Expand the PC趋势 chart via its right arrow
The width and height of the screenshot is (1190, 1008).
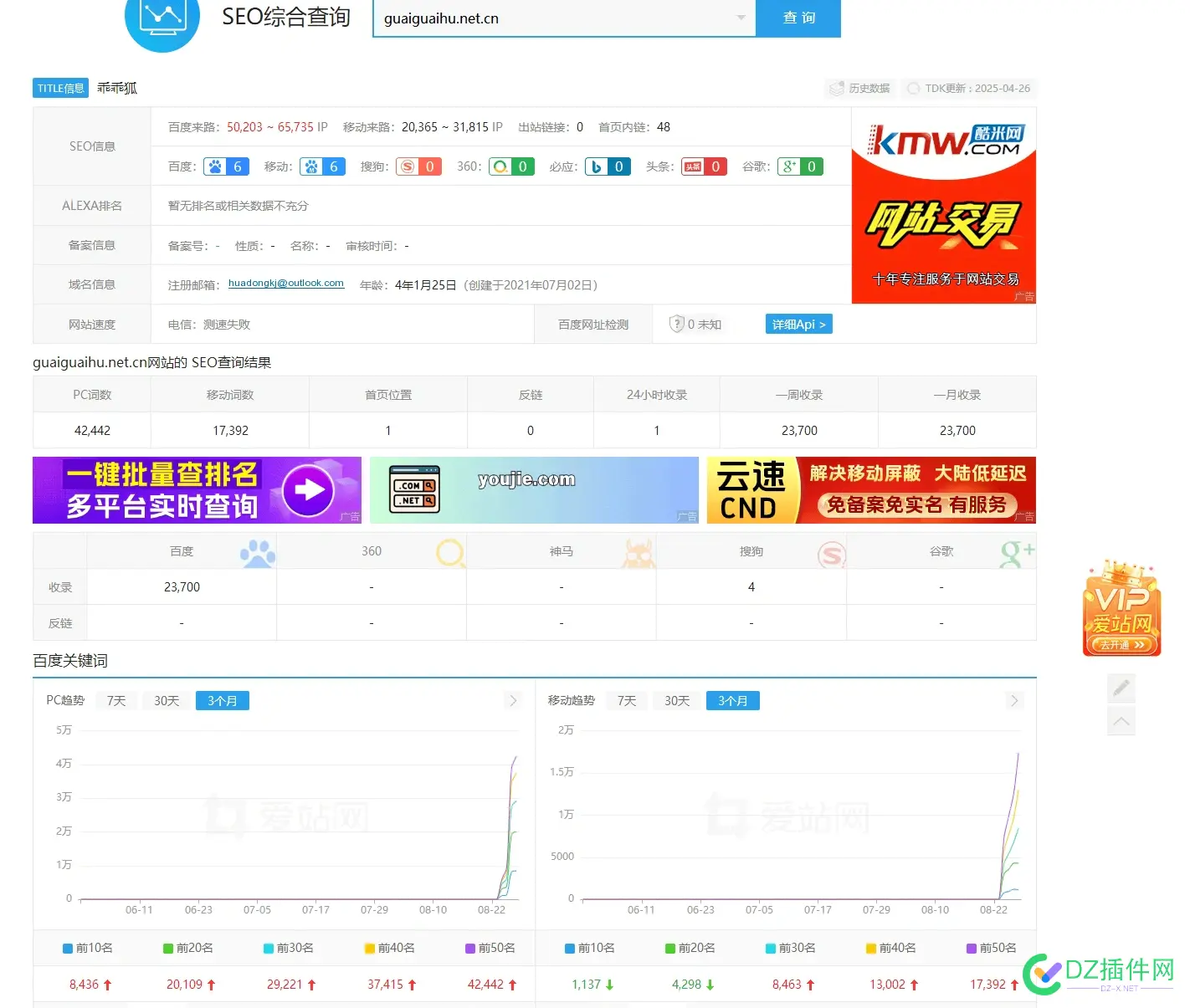click(x=513, y=700)
